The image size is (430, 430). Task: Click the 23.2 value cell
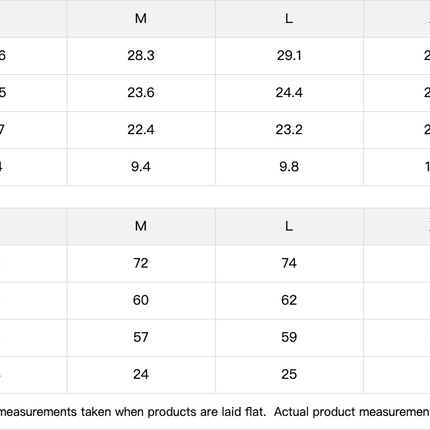[x=289, y=130]
